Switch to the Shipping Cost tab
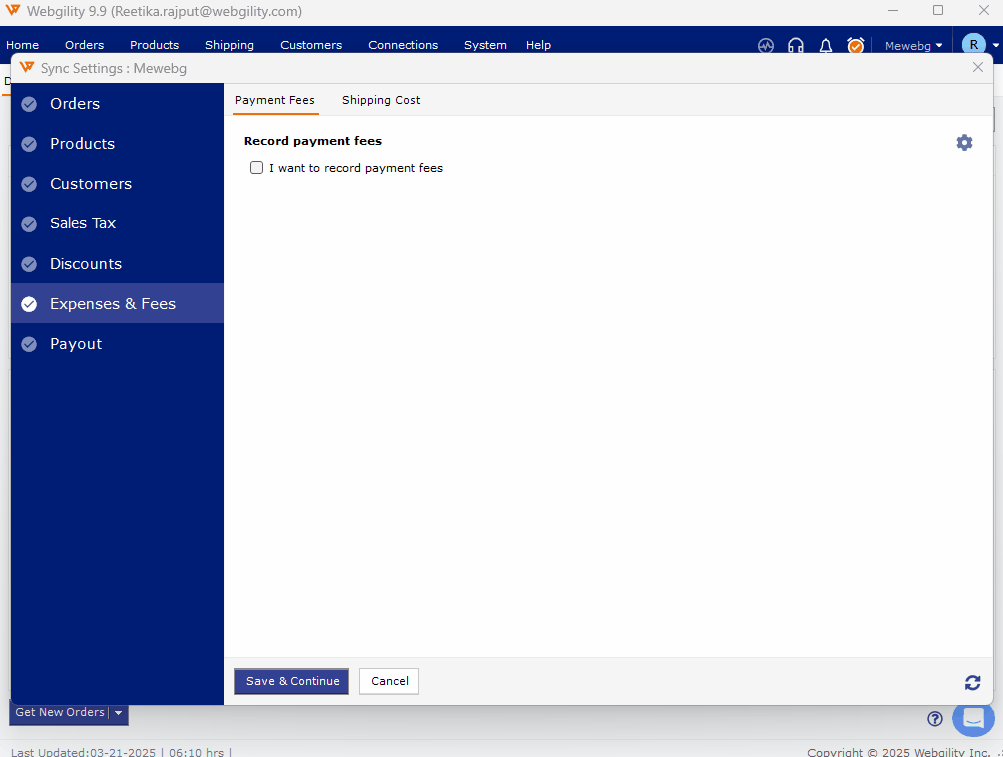 (381, 100)
